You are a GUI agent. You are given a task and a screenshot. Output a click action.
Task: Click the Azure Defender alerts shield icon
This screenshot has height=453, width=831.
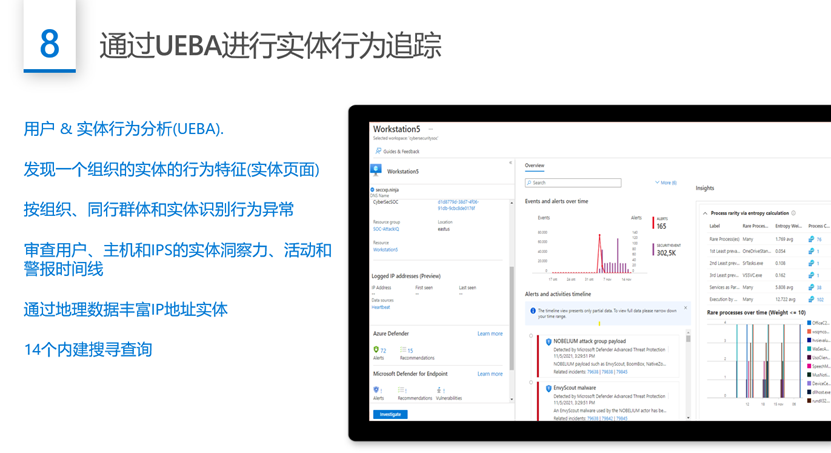click(376, 350)
